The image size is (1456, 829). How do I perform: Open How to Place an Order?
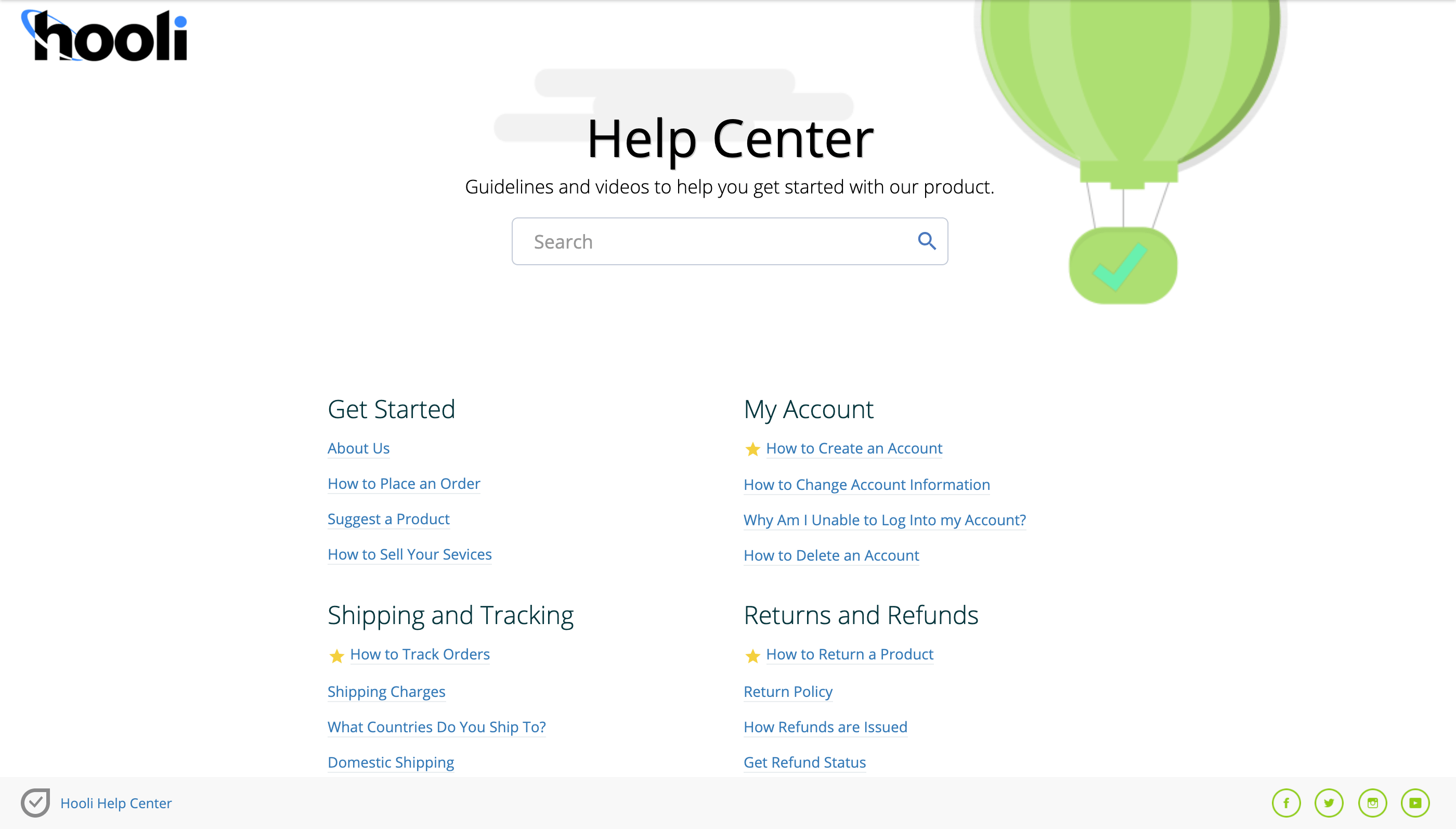(x=404, y=483)
